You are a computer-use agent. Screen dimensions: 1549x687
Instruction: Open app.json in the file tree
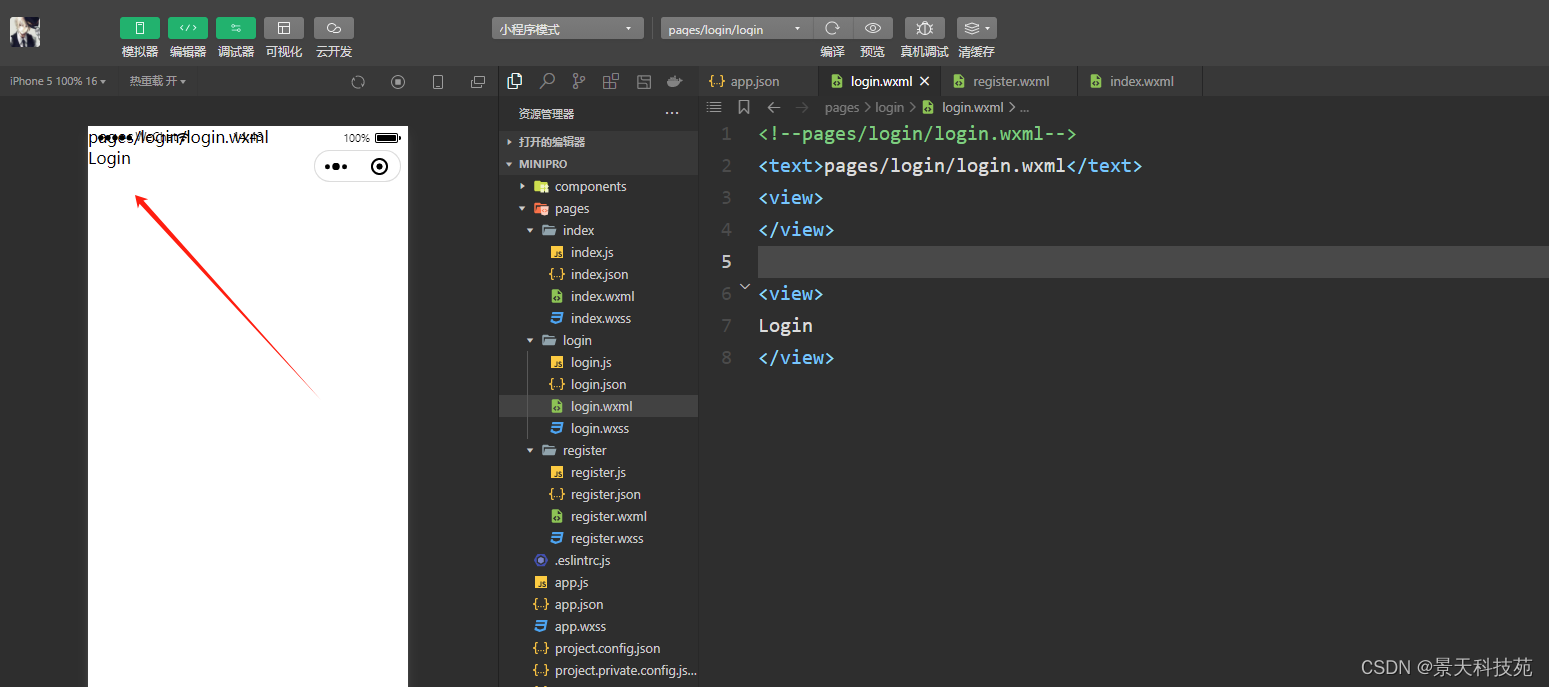(598, 604)
